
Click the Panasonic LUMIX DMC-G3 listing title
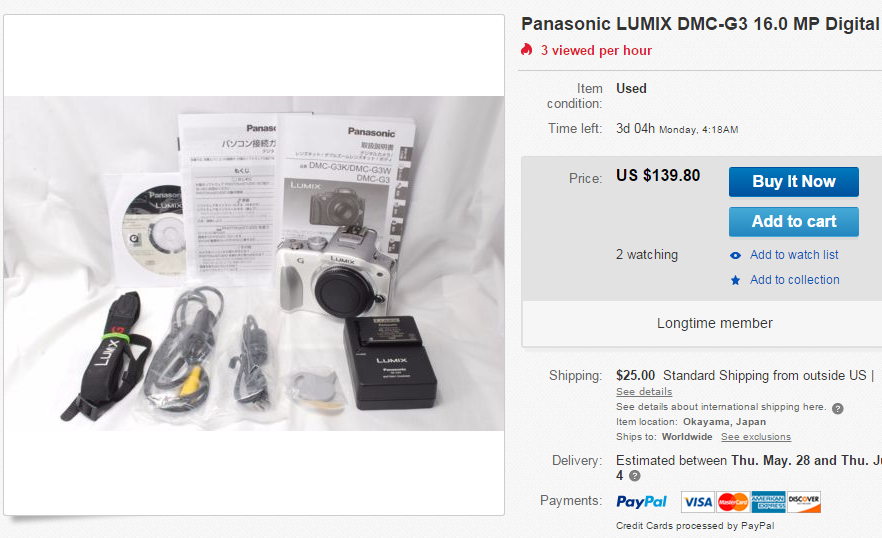[x=701, y=24]
